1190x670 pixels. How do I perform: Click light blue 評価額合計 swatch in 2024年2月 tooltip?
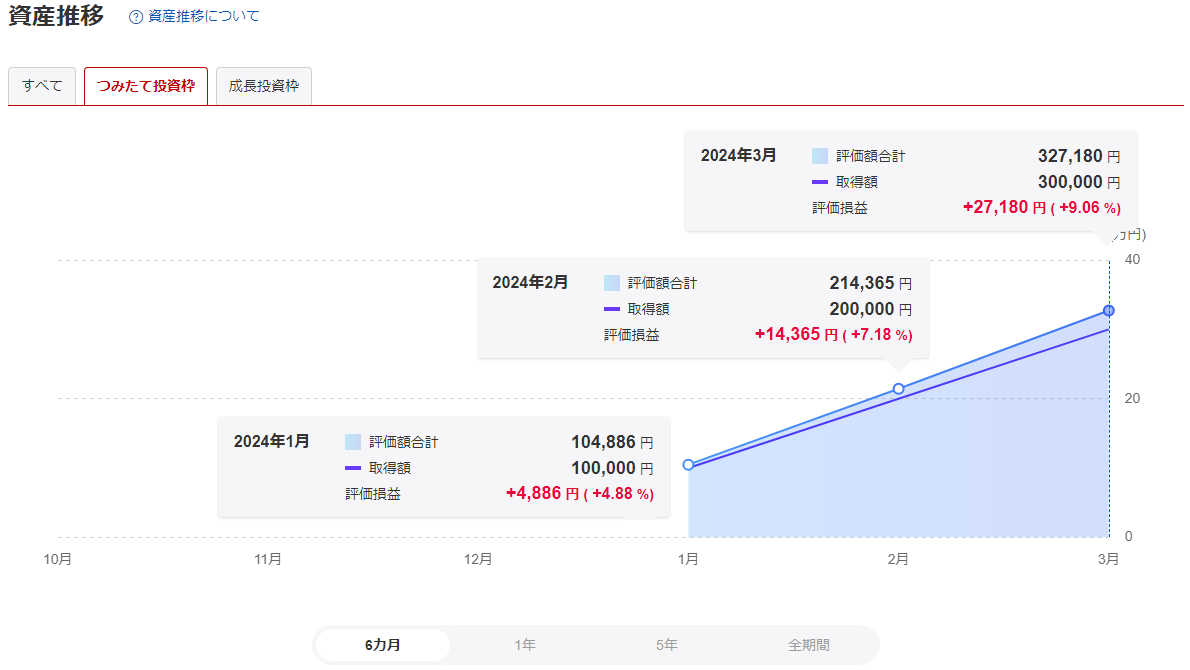pyautogui.click(x=612, y=283)
